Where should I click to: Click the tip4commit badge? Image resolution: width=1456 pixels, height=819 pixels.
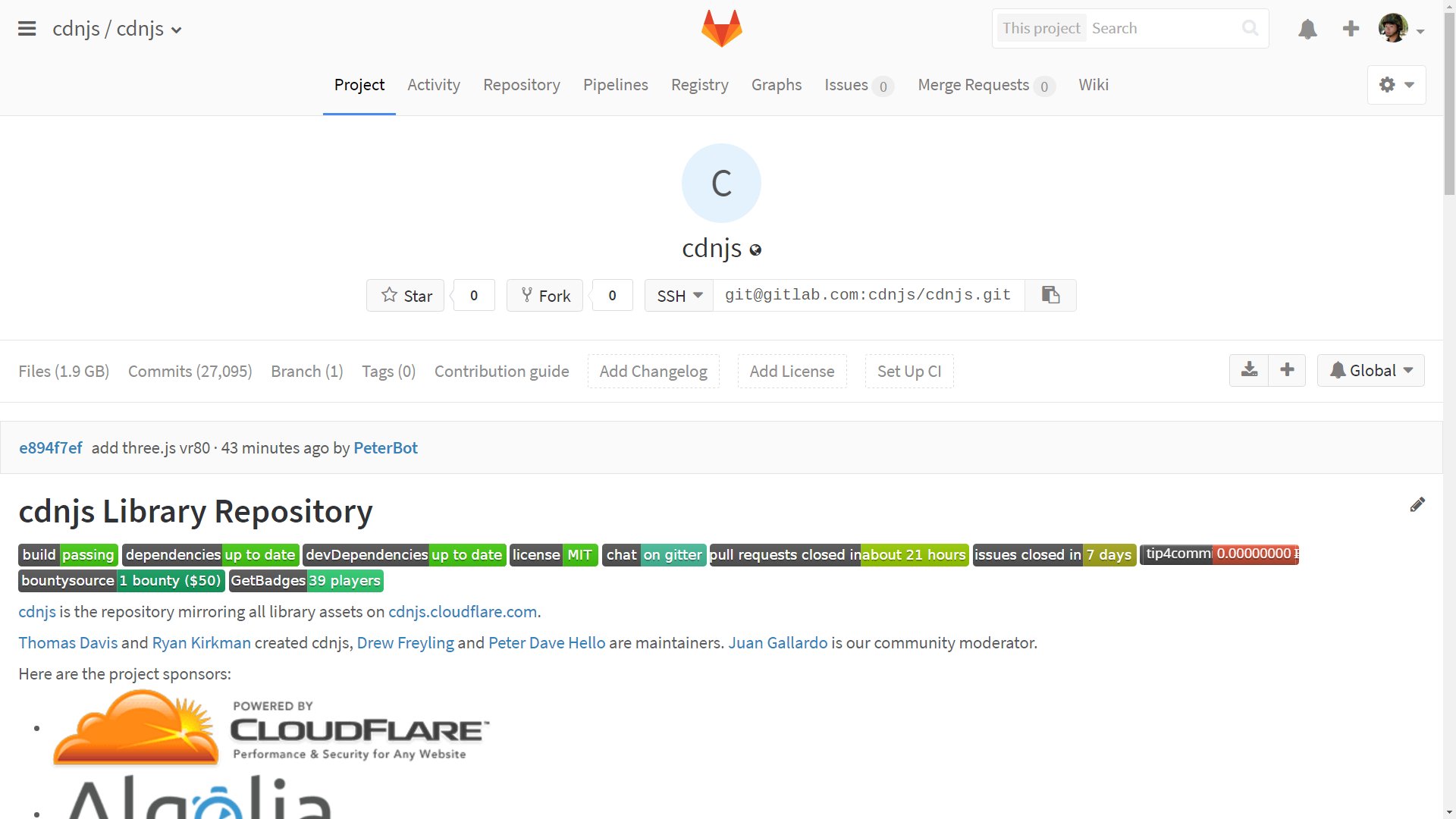point(1219,554)
